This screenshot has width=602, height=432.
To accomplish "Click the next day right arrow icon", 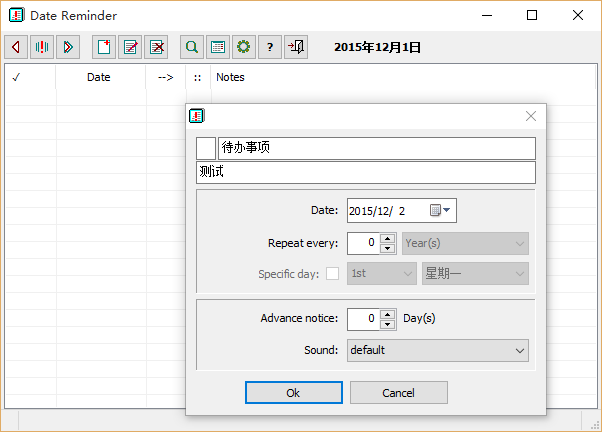I will pyautogui.click(x=68, y=47).
